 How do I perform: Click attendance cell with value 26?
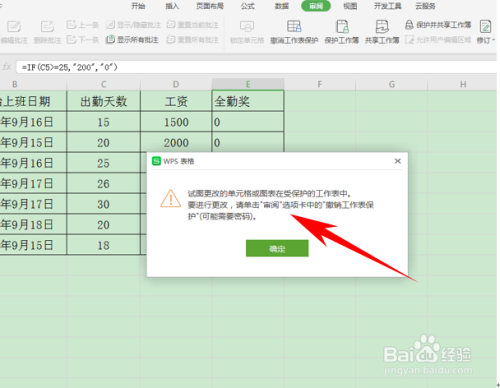(x=104, y=183)
